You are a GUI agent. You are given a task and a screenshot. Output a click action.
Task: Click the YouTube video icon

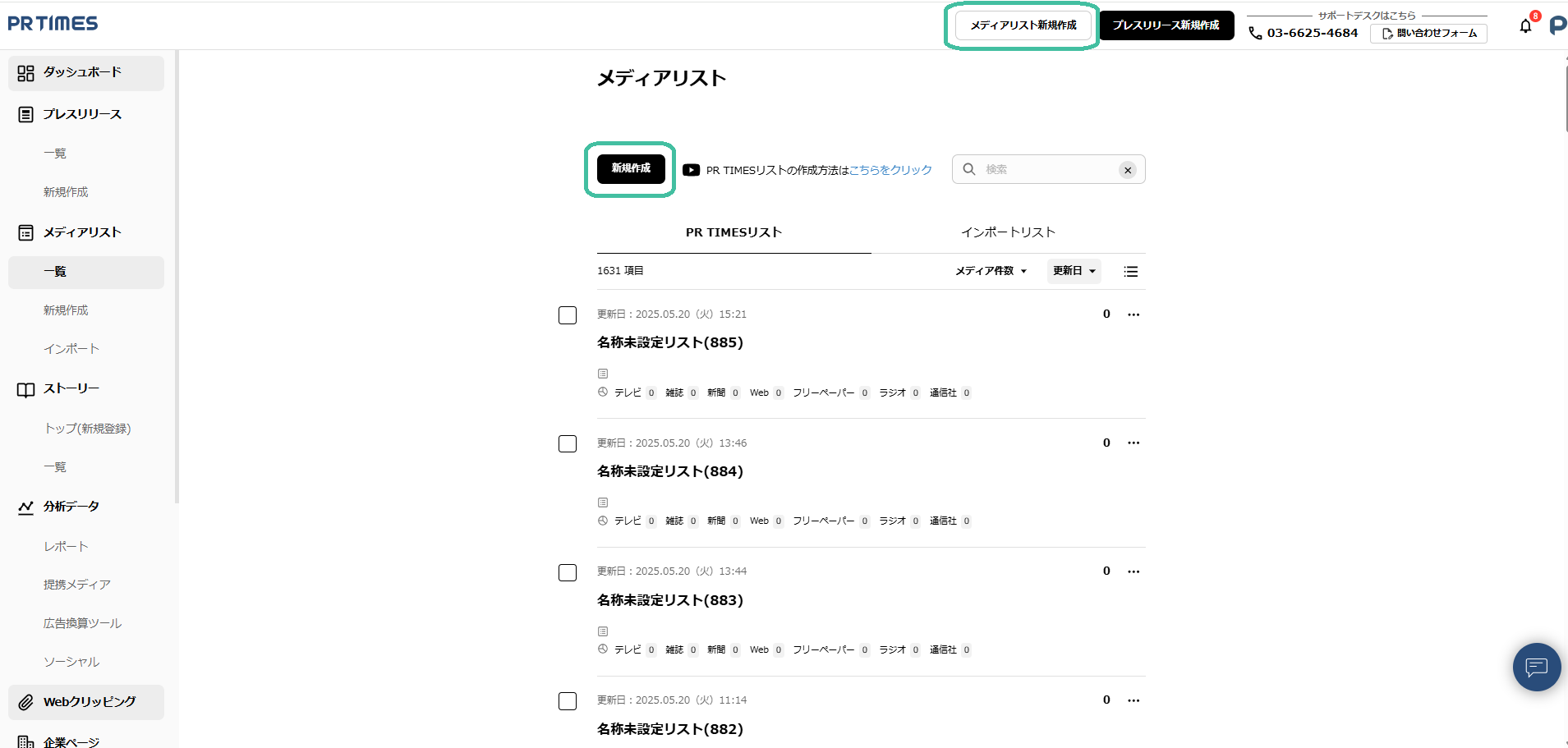point(691,170)
